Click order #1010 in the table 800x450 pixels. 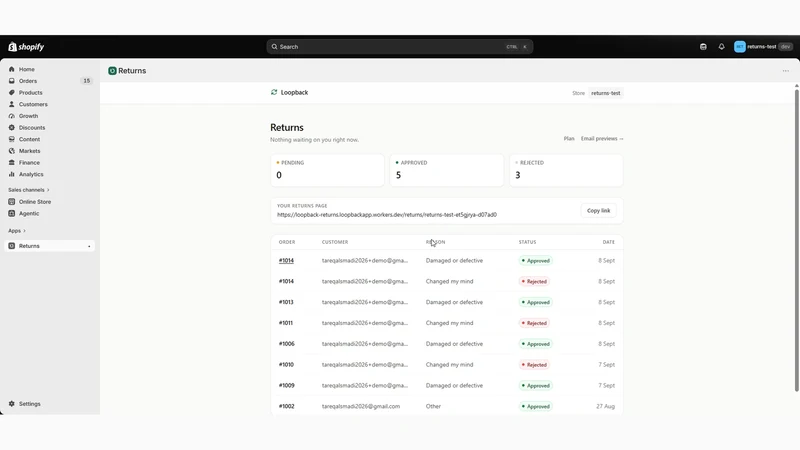point(286,365)
